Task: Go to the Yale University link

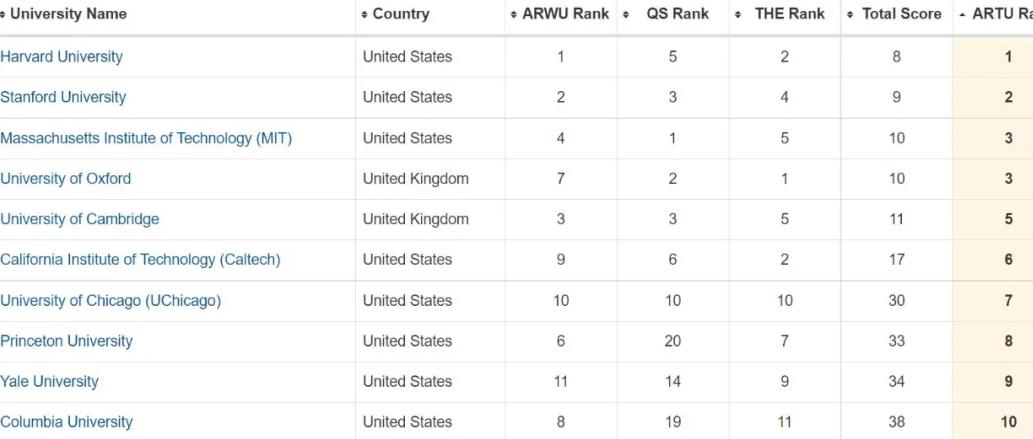Action: [x=50, y=382]
